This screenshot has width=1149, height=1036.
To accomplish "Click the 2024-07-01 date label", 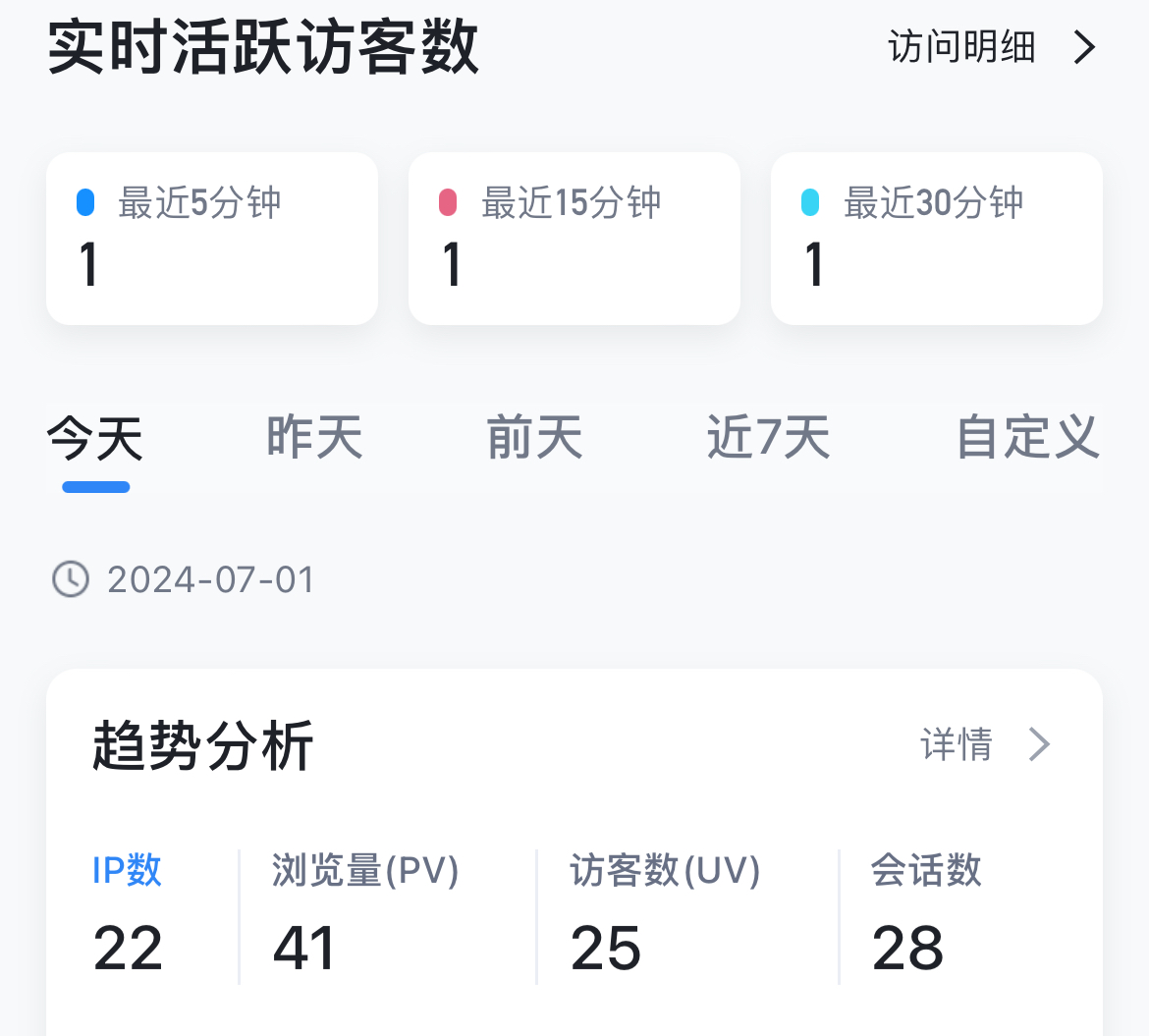I will coord(210,579).
